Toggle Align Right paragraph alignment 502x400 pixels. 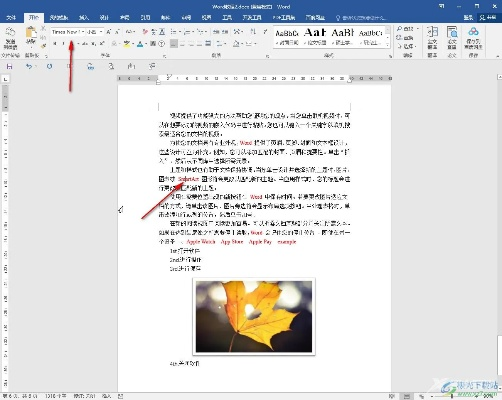click(191, 44)
